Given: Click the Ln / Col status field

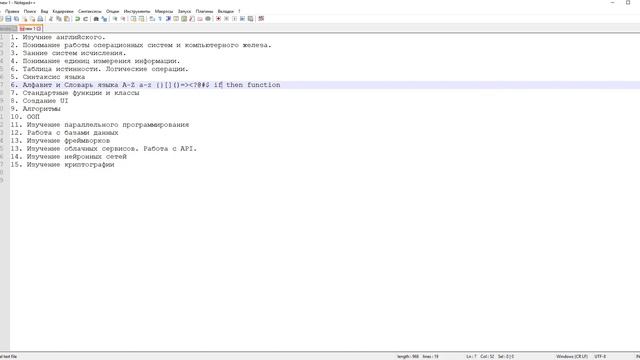Looking at the screenshot, I should point(490,356).
